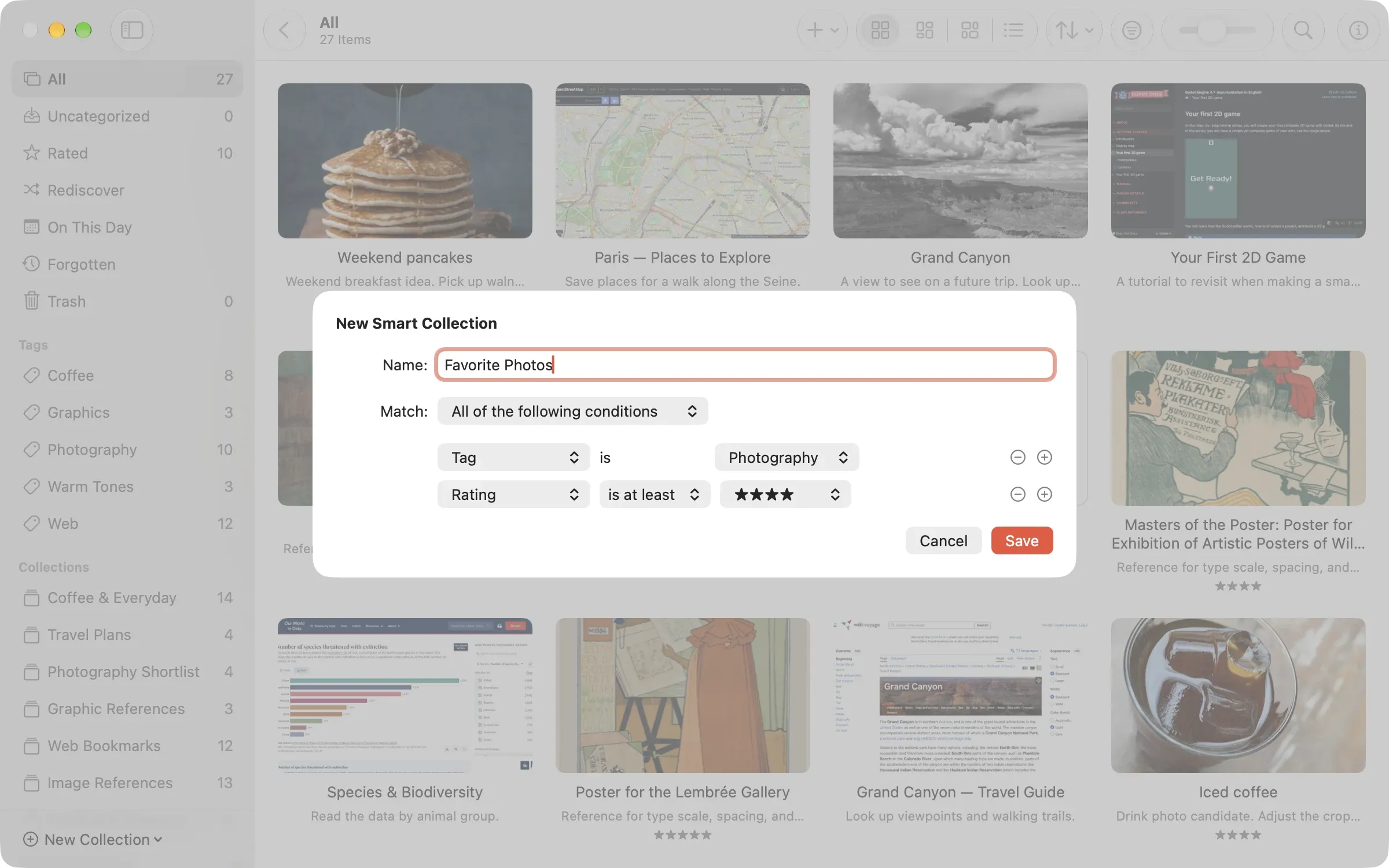Remove the Tag condition row

pos(1017,457)
